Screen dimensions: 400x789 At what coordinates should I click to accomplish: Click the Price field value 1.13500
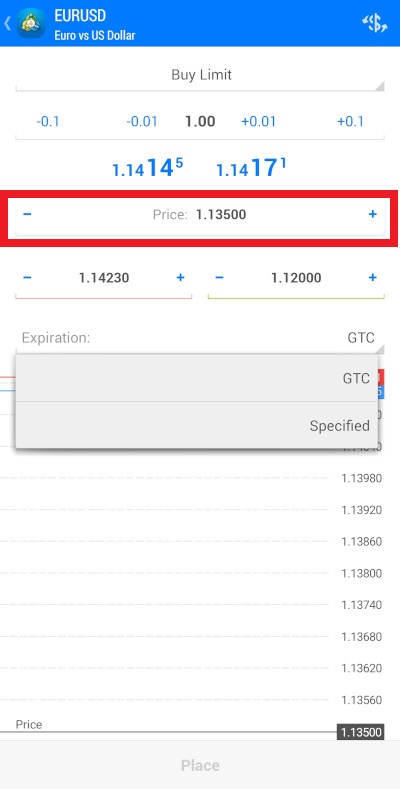pyautogui.click(x=221, y=215)
